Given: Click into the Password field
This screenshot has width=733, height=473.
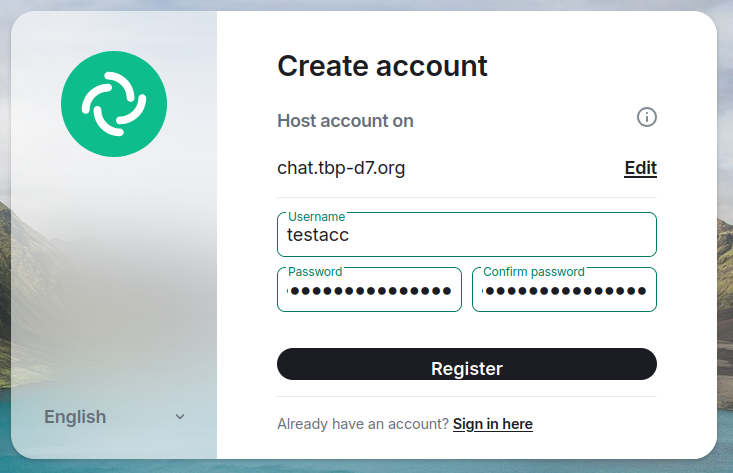Looking at the screenshot, I should [369, 290].
